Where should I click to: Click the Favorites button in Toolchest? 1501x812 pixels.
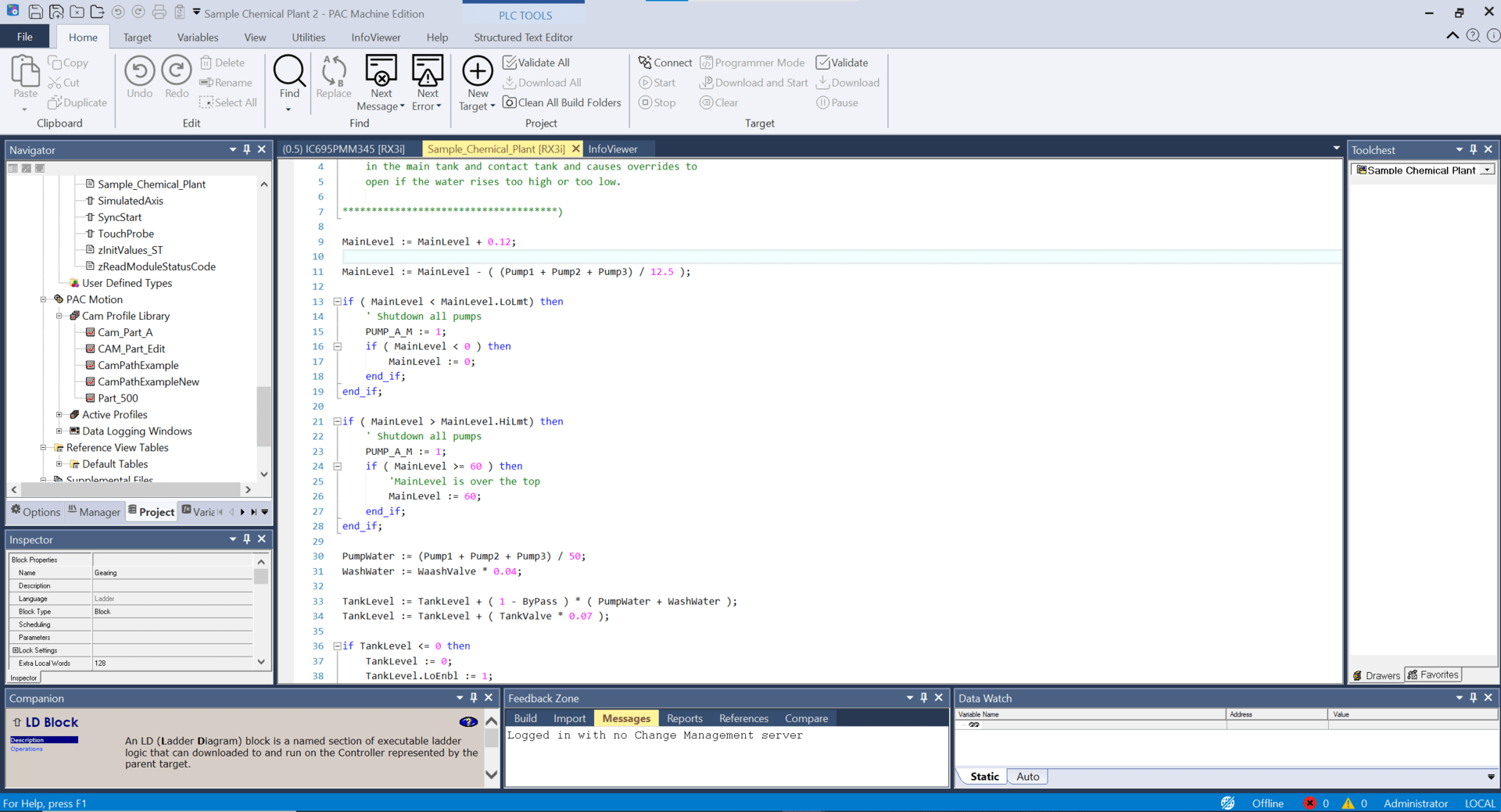1433,675
